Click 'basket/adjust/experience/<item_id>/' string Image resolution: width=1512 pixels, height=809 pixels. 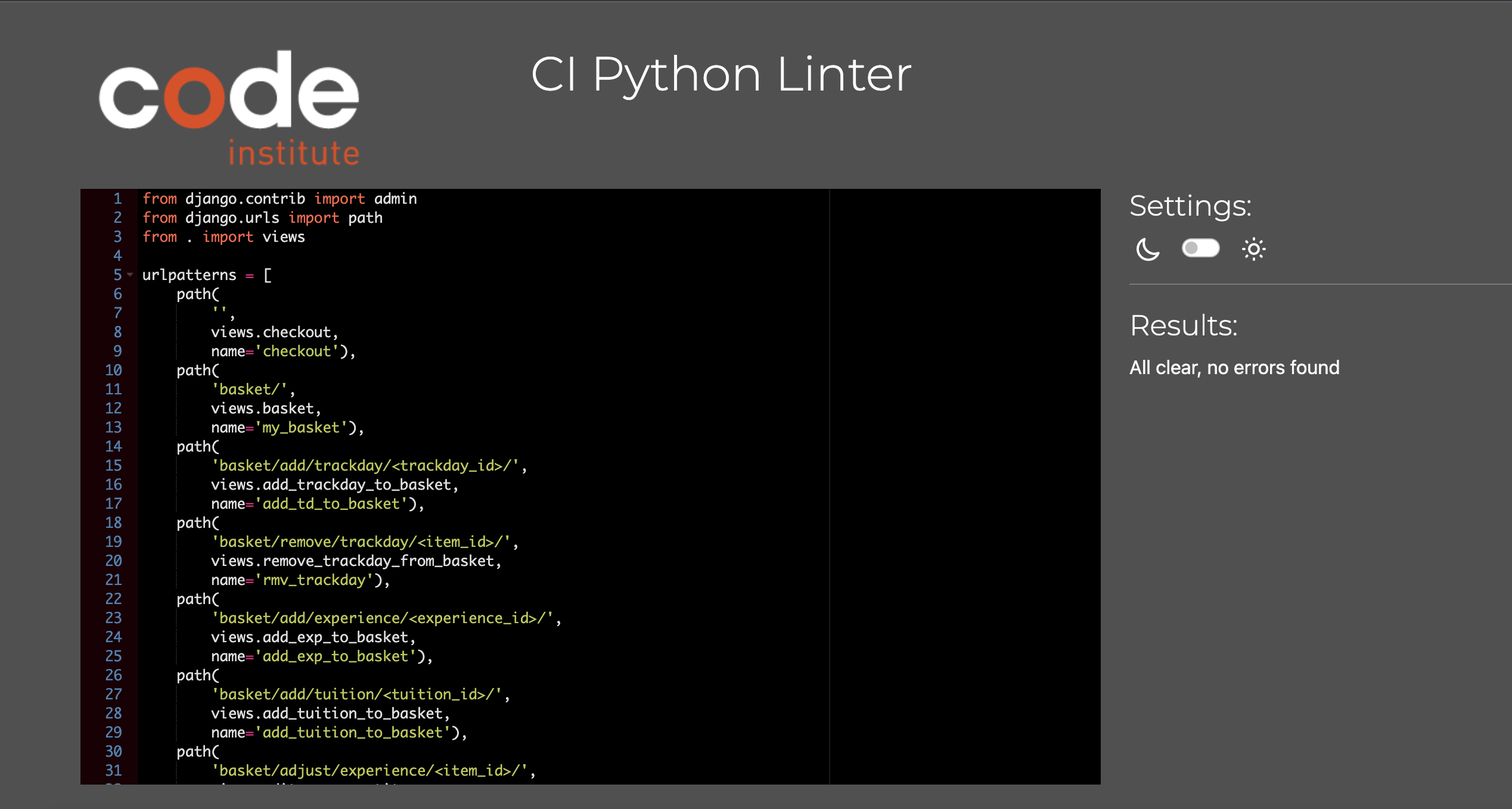coord(370,770)
